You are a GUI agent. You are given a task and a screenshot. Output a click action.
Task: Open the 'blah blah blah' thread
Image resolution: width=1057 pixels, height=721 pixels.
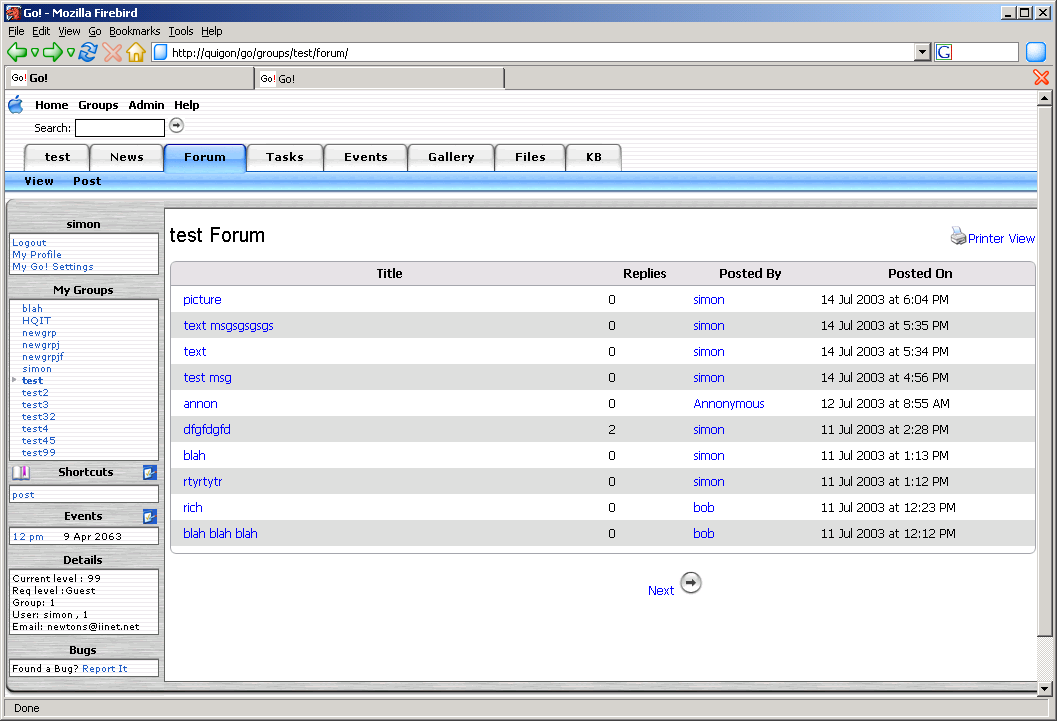point(220,534)
